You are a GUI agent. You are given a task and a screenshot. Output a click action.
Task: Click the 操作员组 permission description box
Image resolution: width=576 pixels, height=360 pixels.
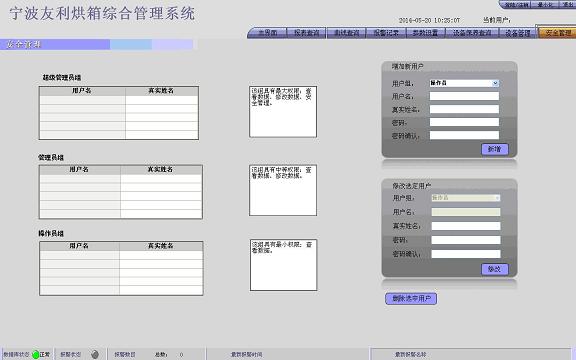[284, 265]
